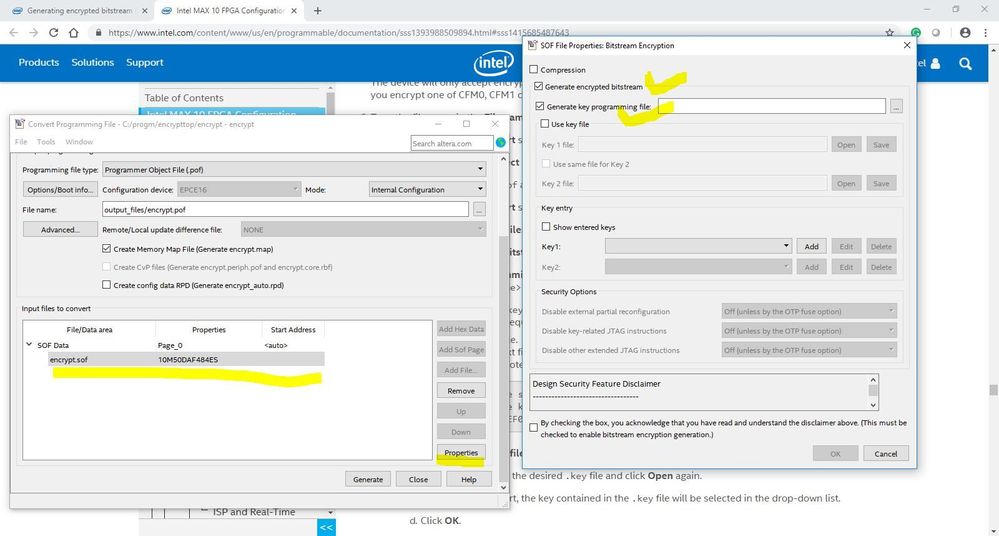999x536 pixels.
Task: Open the Key1 dropdown list
Action: click(698, 246)
